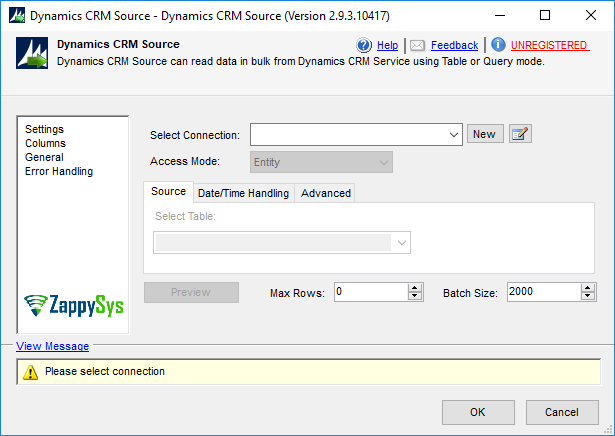Screen dimensions: 615x436
Task: Click the UNREGISTERED link
Action: [x=549, y=45]
